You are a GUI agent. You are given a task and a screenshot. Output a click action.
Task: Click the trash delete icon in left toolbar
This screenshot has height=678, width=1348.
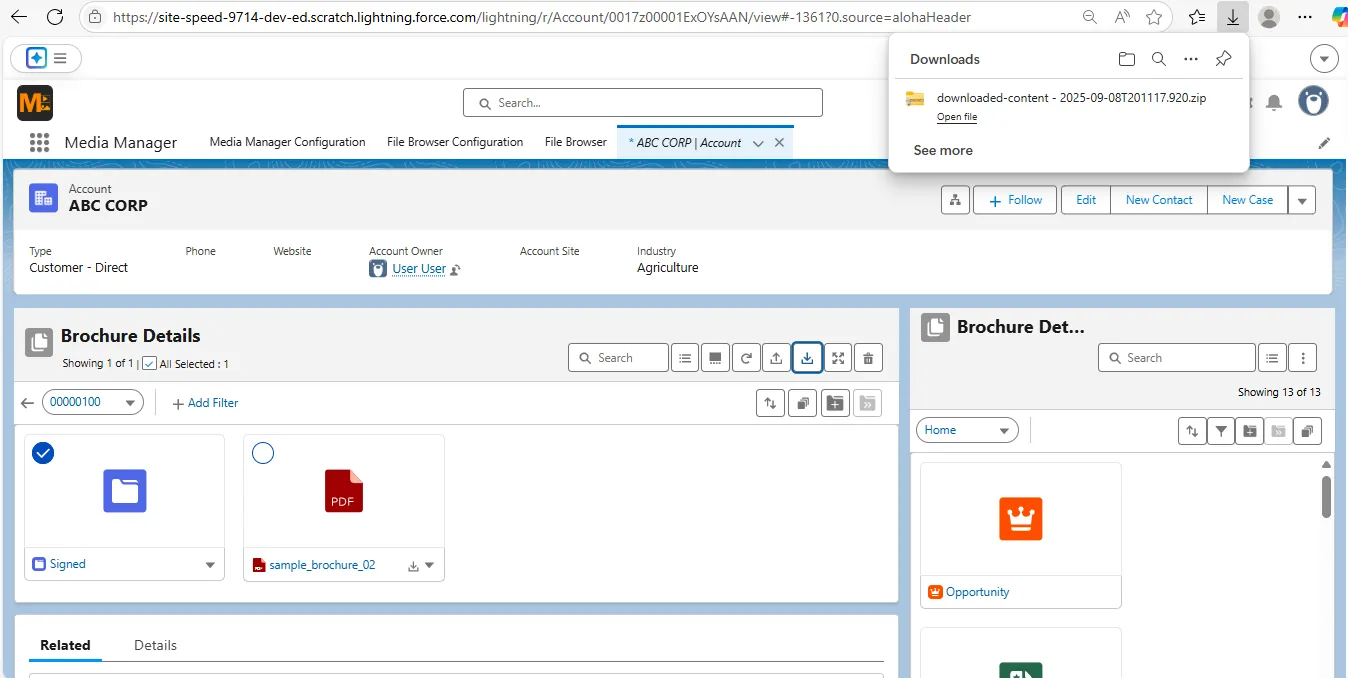pyautogui.click(x=868, y=358)
